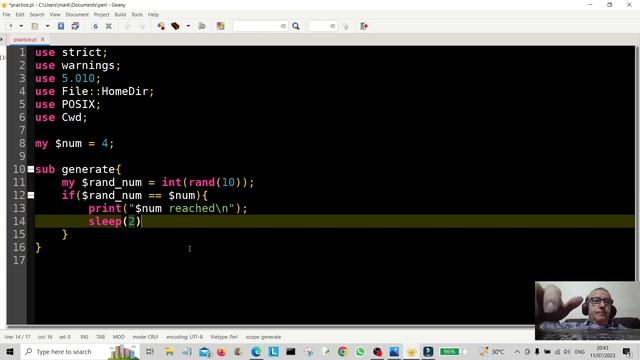This screenshot has height=360, width=640.
Task: Open the Windows Start menu
Action: [x=10, y=351]
